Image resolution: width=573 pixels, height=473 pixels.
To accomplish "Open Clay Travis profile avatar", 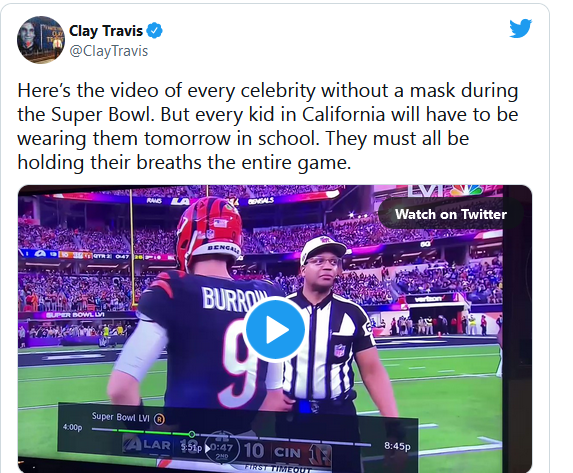I will pyautogui.click(x=41, y=39).
